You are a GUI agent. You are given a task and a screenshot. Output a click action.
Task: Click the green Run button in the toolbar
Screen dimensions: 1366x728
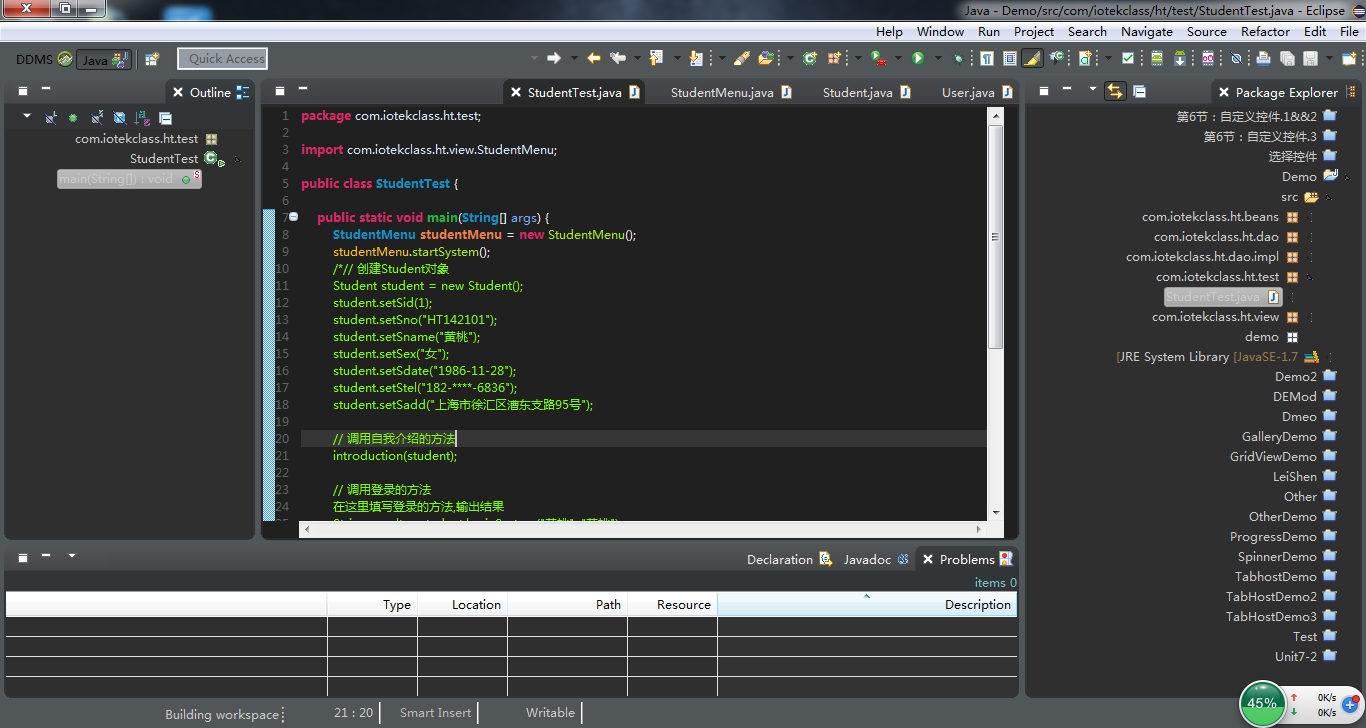(x=918, y=59)
